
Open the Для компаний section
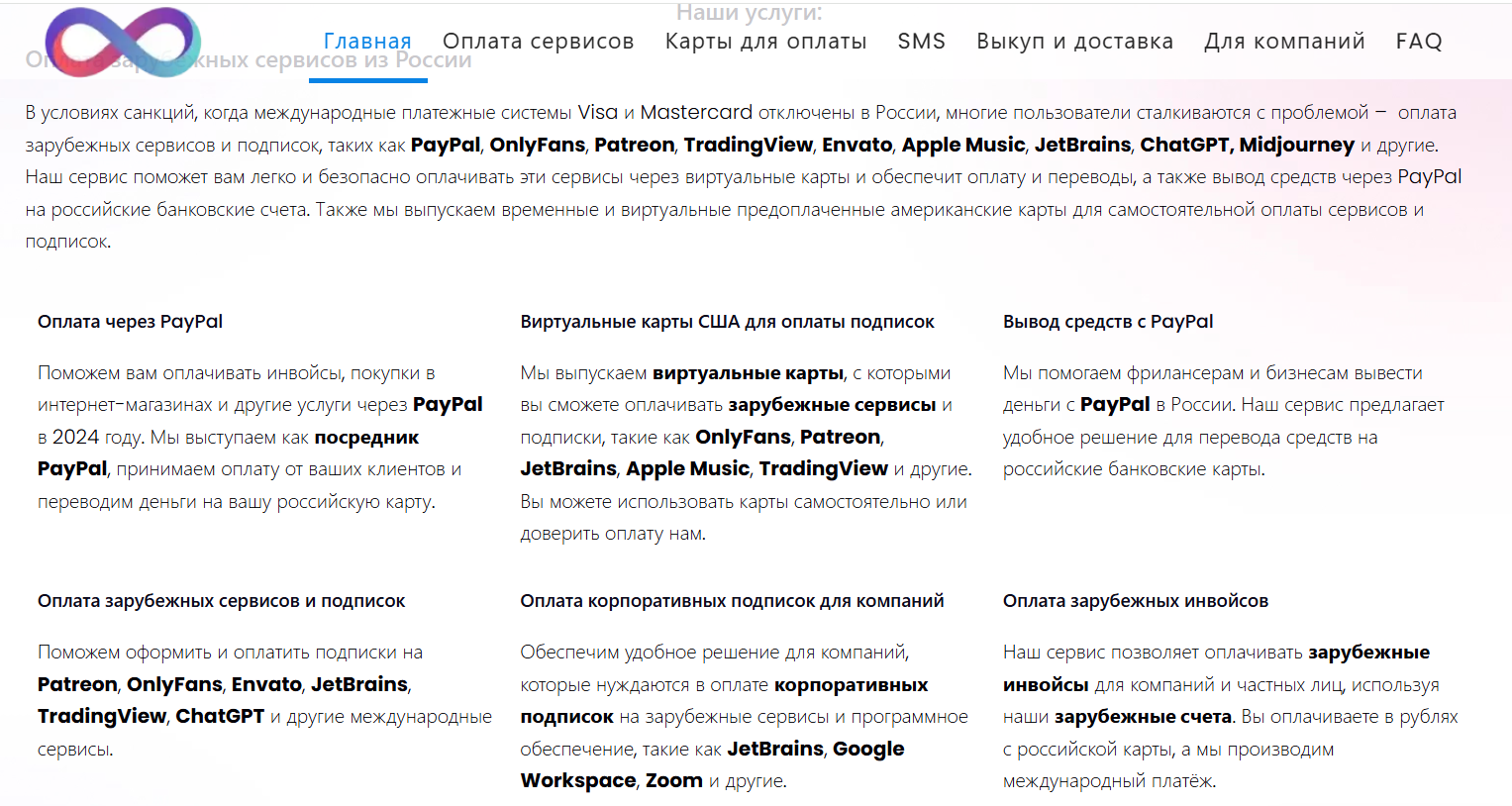[x=1284, y=42]
